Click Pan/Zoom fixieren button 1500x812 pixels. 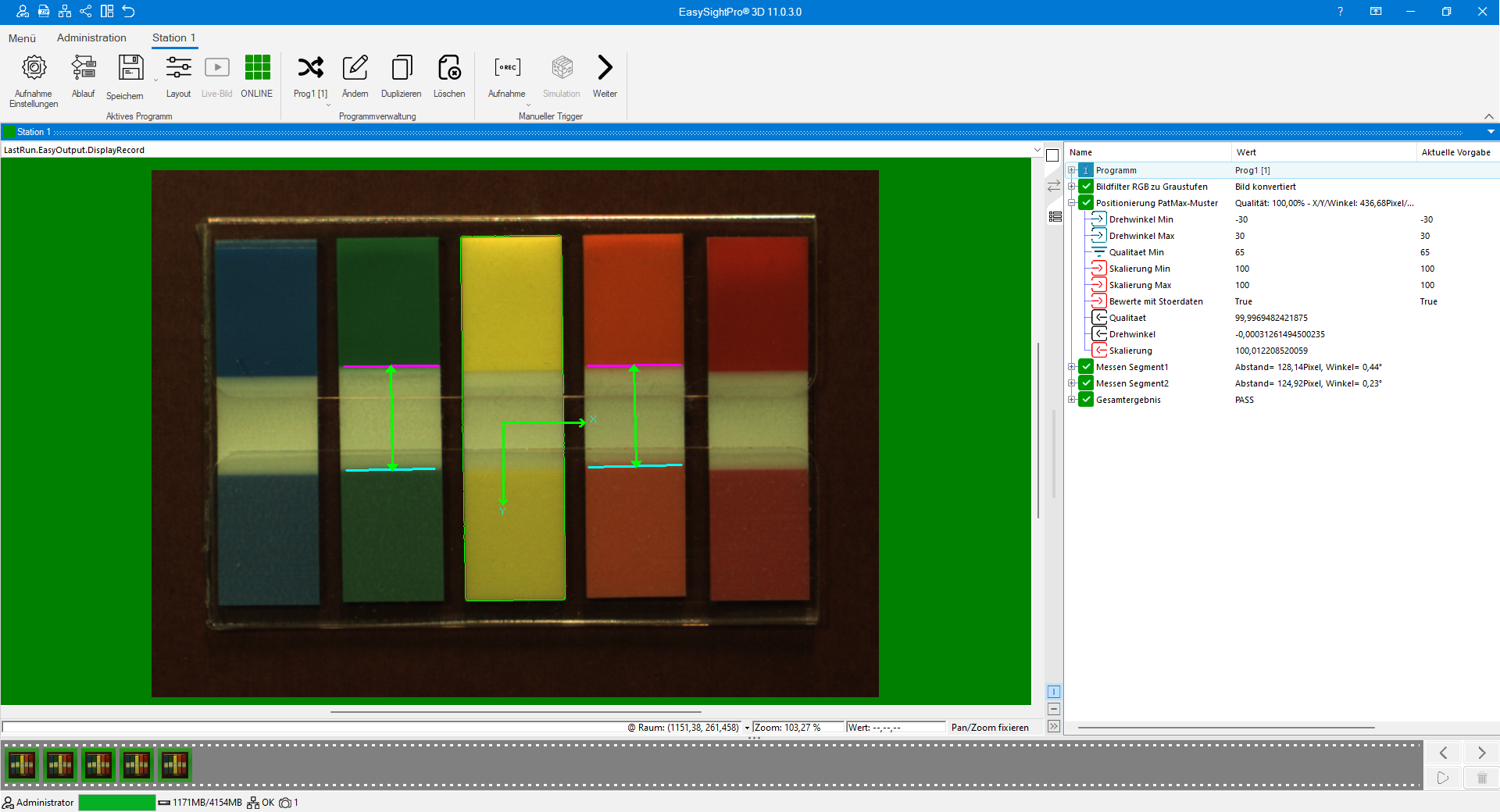989,728
